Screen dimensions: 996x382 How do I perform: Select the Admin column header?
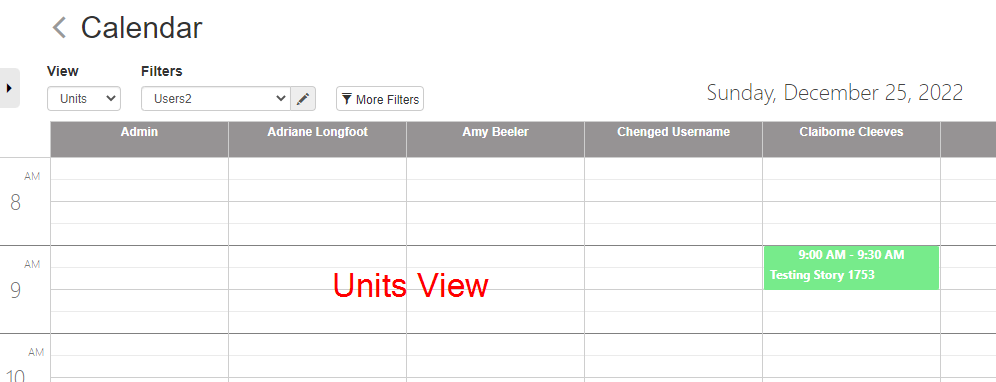[139, 139]
